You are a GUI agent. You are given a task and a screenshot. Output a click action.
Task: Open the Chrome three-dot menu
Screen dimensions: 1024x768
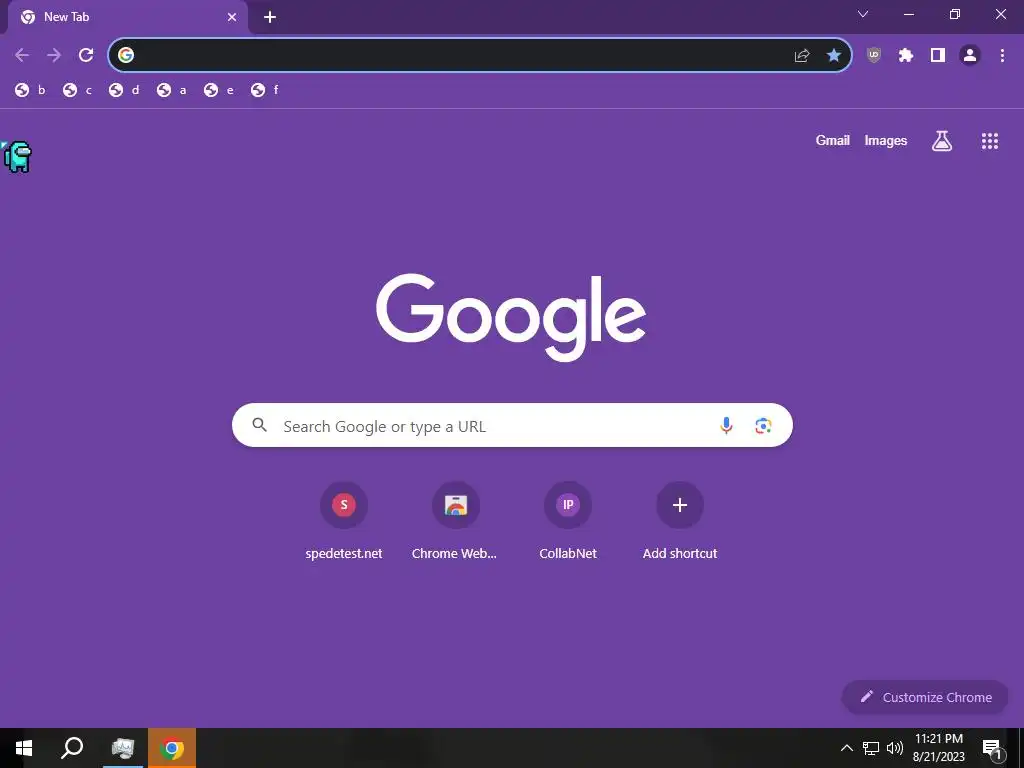[x=1002, y=56]
